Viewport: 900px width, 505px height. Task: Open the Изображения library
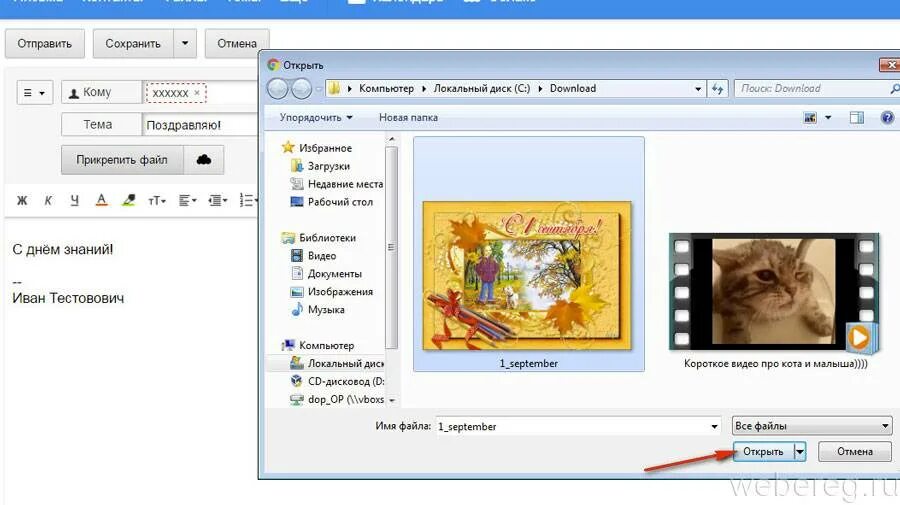[x=340, y=292]
